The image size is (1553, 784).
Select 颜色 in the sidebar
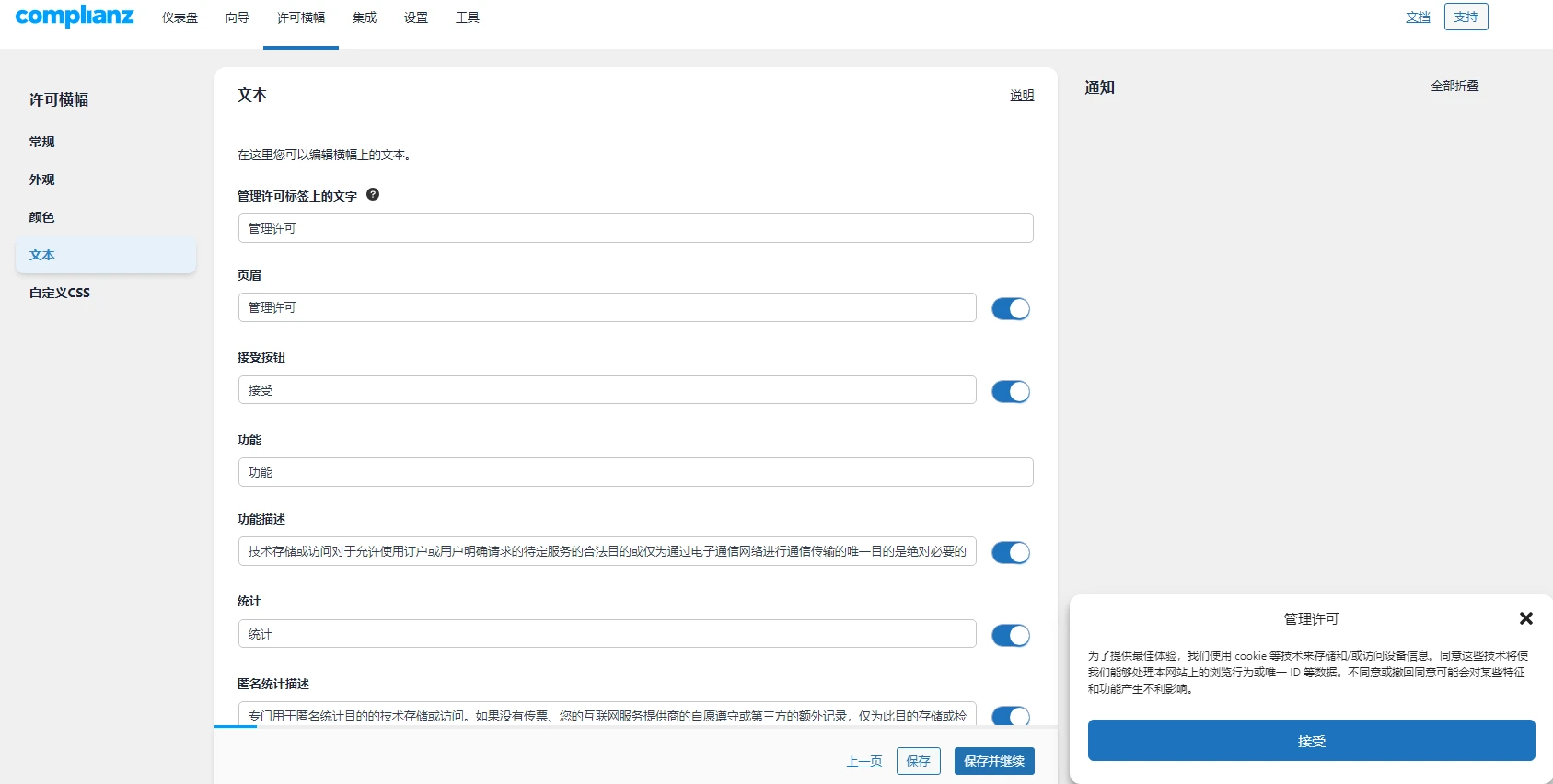click(41, 217)
